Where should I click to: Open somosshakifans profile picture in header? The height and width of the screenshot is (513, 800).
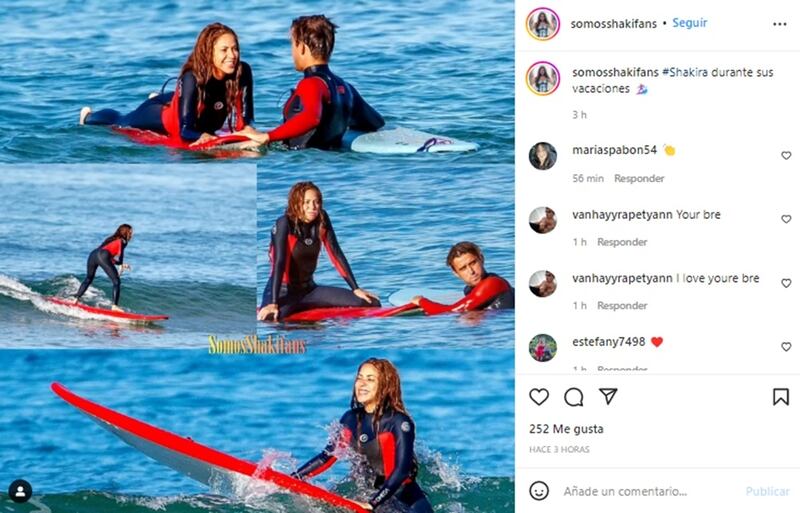542,23
